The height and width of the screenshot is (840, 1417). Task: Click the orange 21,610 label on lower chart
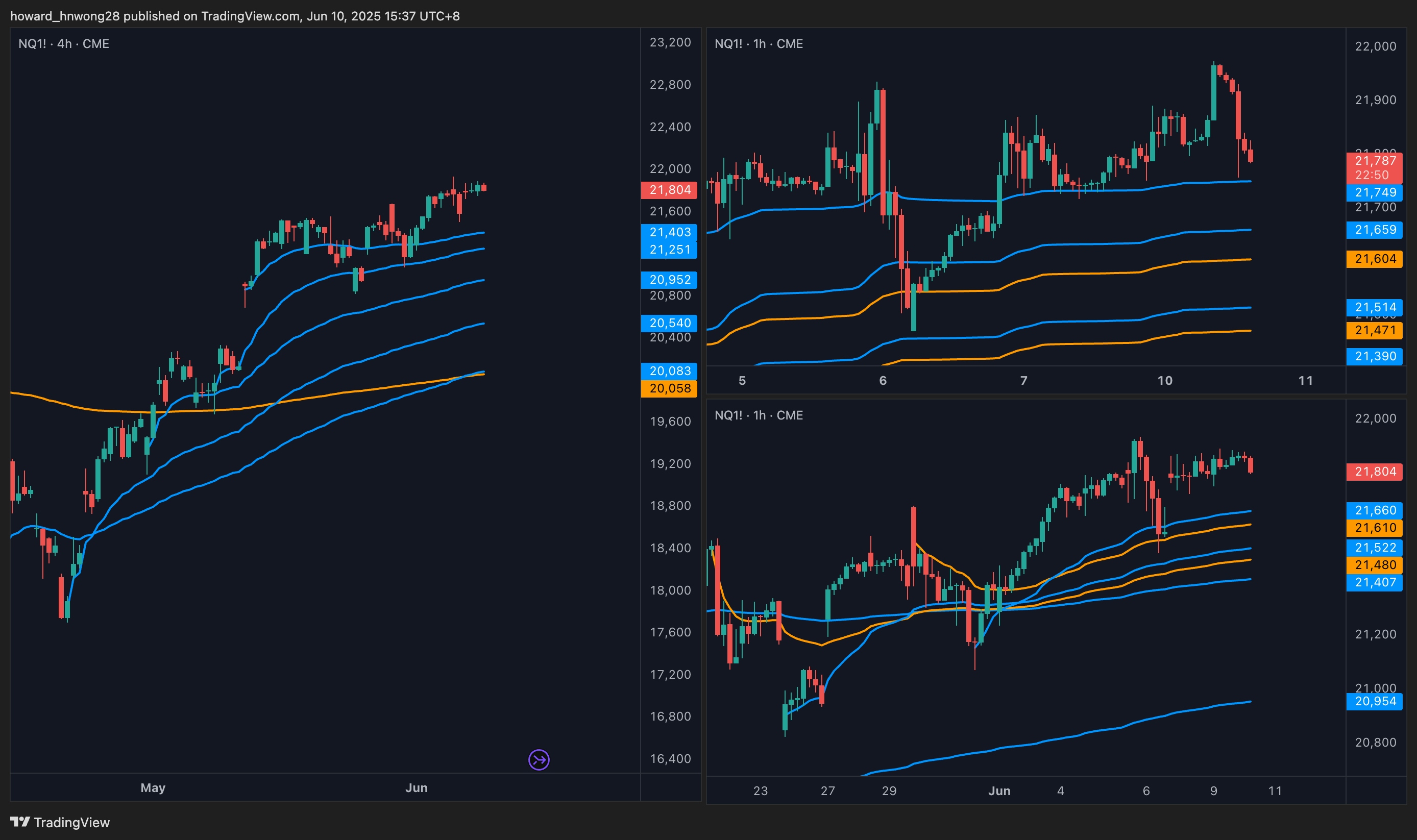[x=1375, y=528]
